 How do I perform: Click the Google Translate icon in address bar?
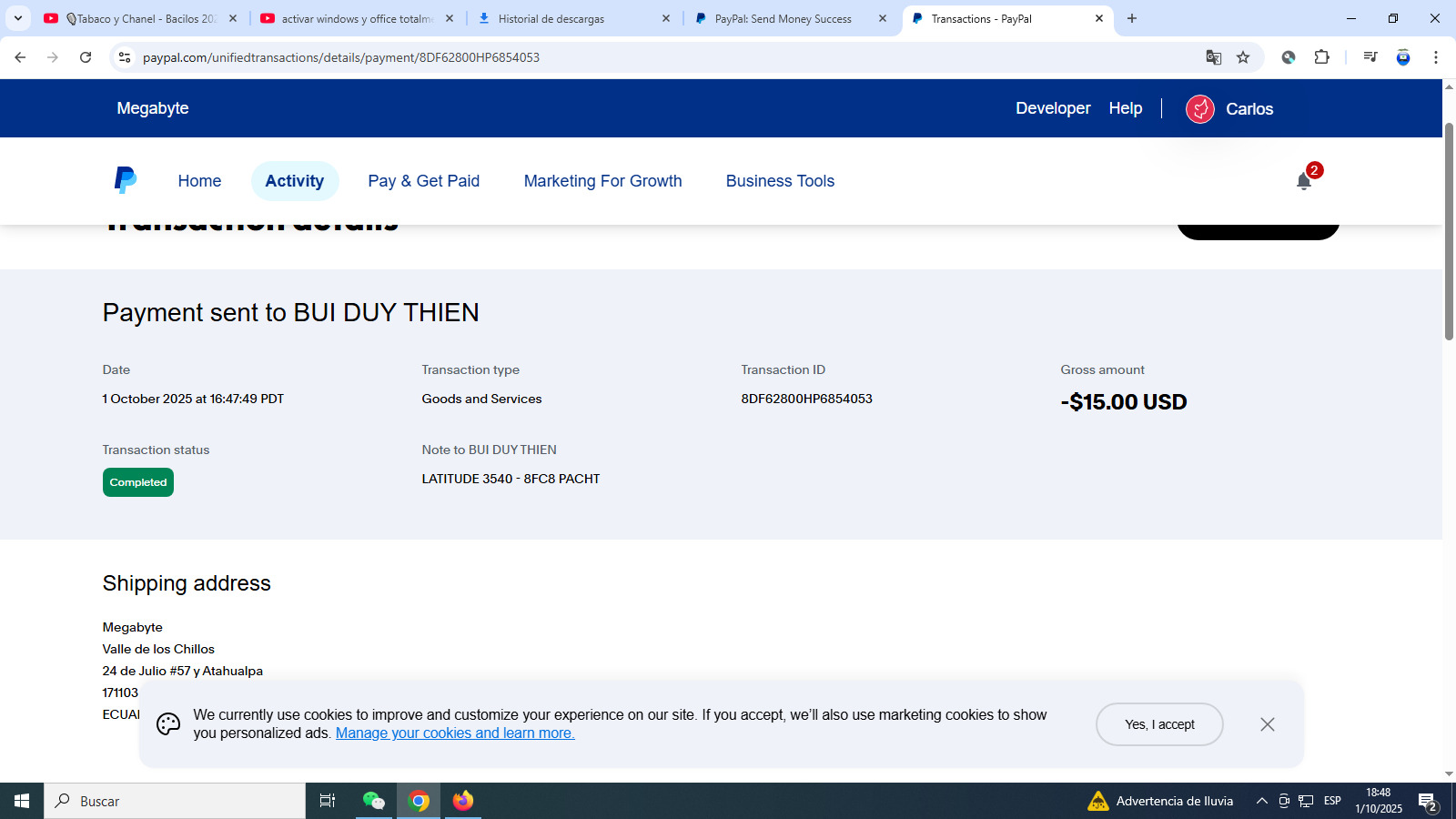1213,57
